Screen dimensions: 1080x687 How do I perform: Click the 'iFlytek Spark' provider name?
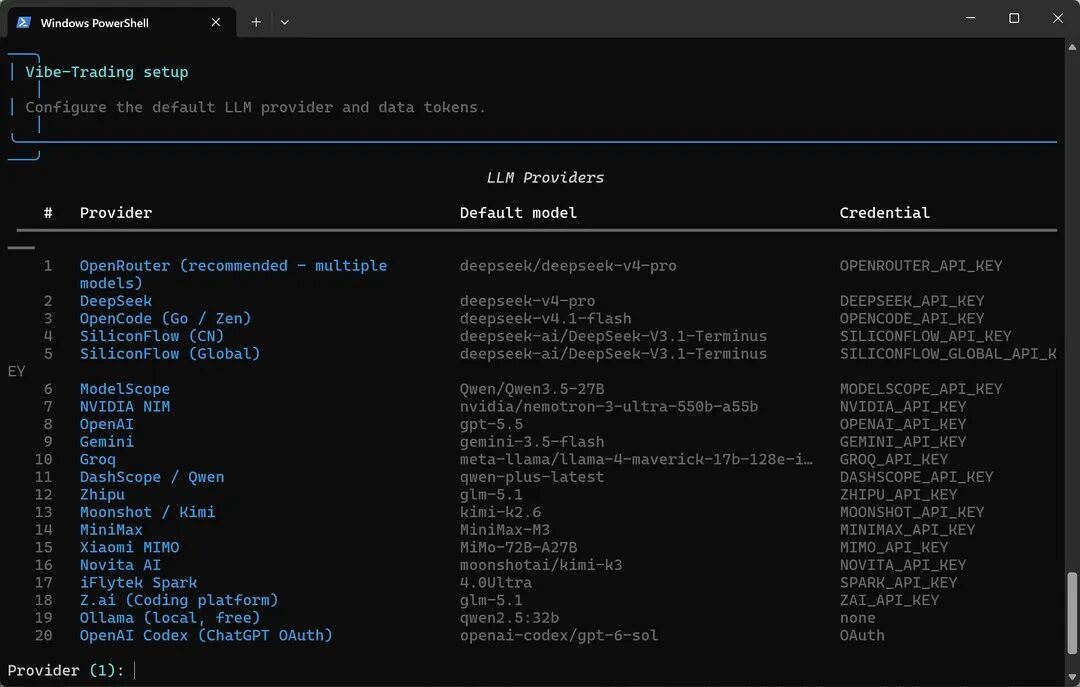coord(138,582)
